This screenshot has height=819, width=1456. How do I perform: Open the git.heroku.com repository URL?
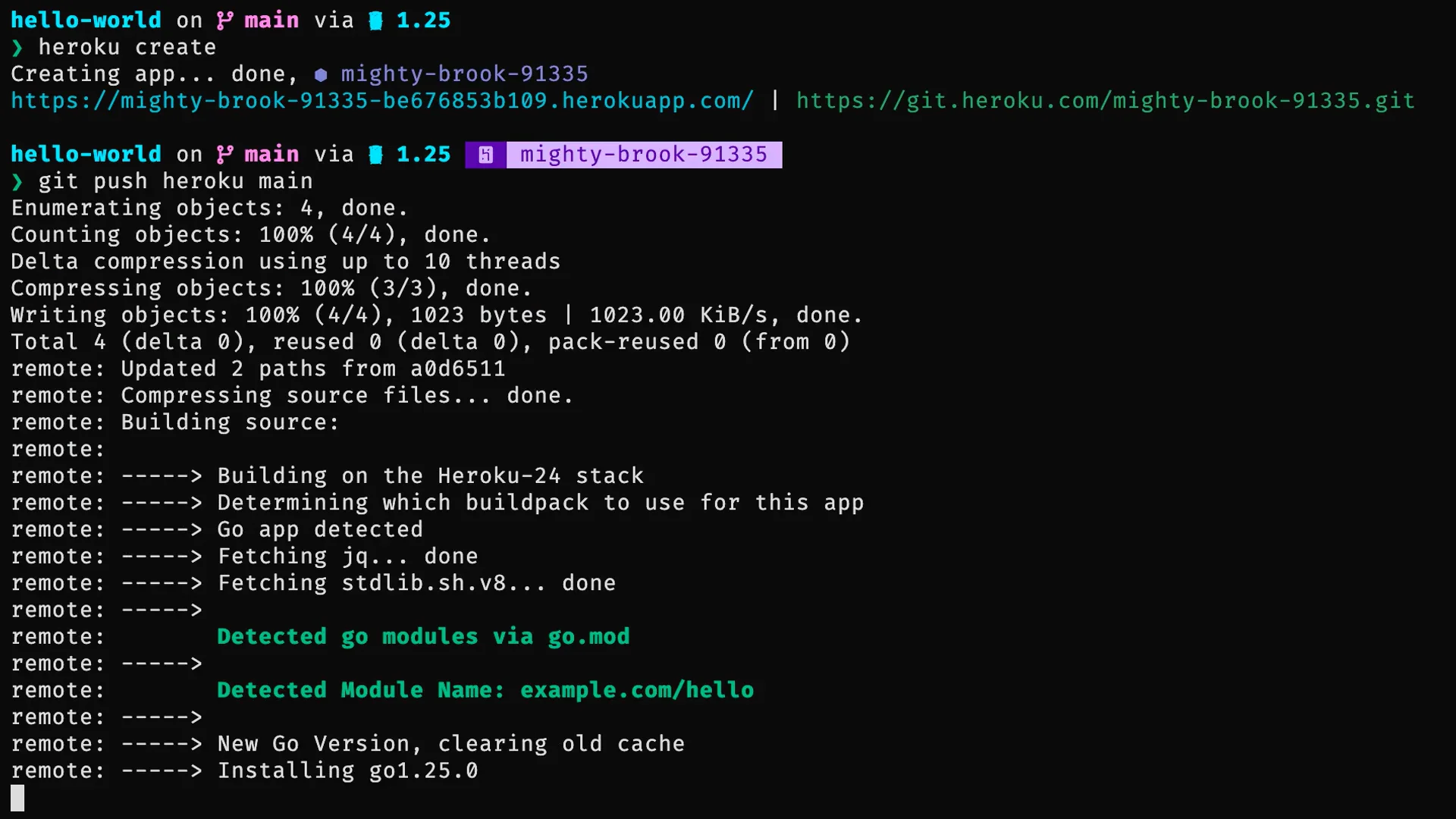(1105, 101)
